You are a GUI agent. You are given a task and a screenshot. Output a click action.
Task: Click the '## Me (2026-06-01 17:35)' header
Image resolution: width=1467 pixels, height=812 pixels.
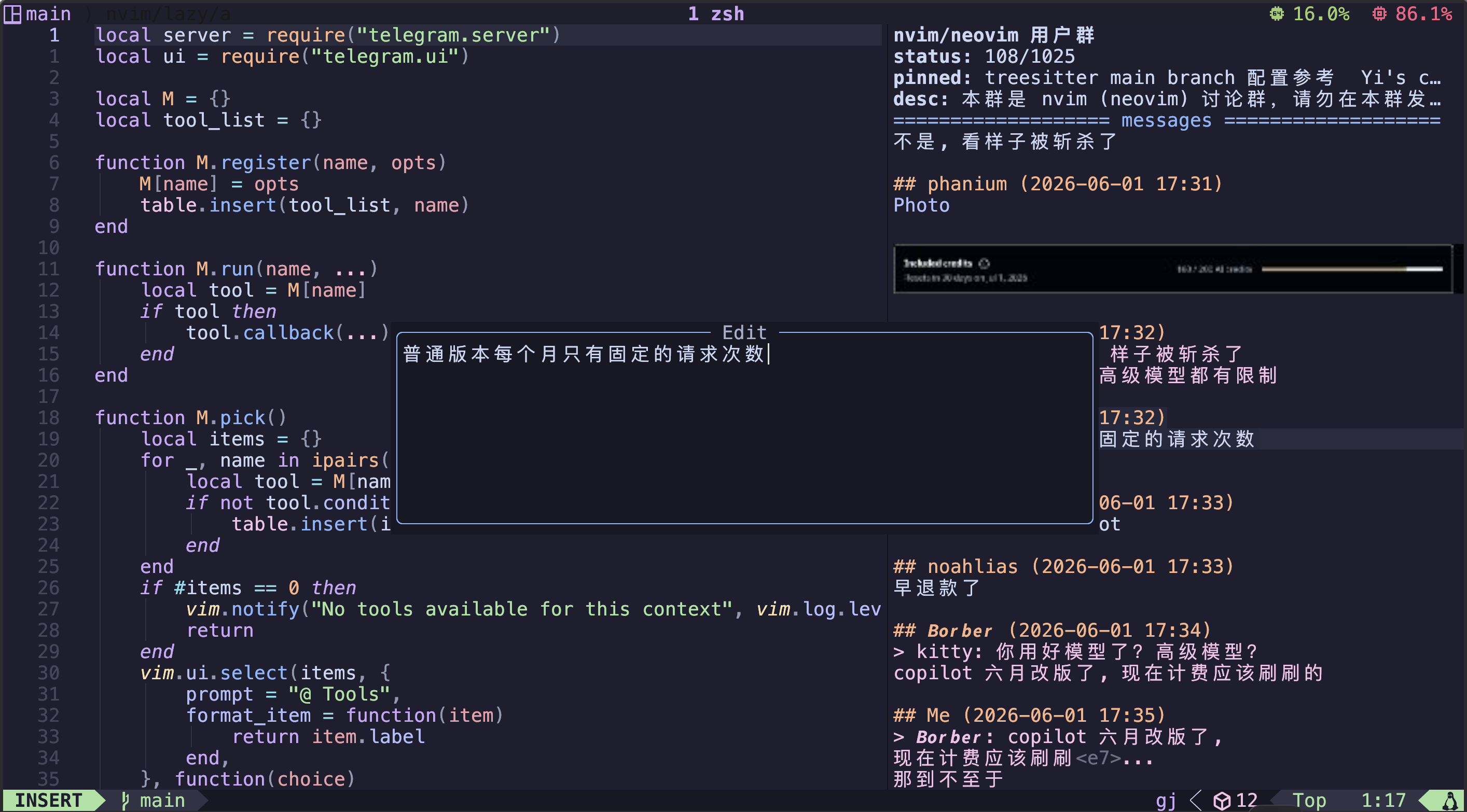pyautogui.click(x=1029, y=715)
